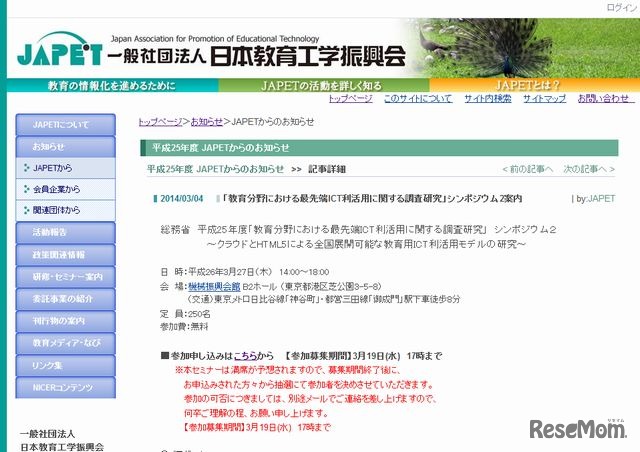Click the お知らせ sidebar button

tap(66, 147)
